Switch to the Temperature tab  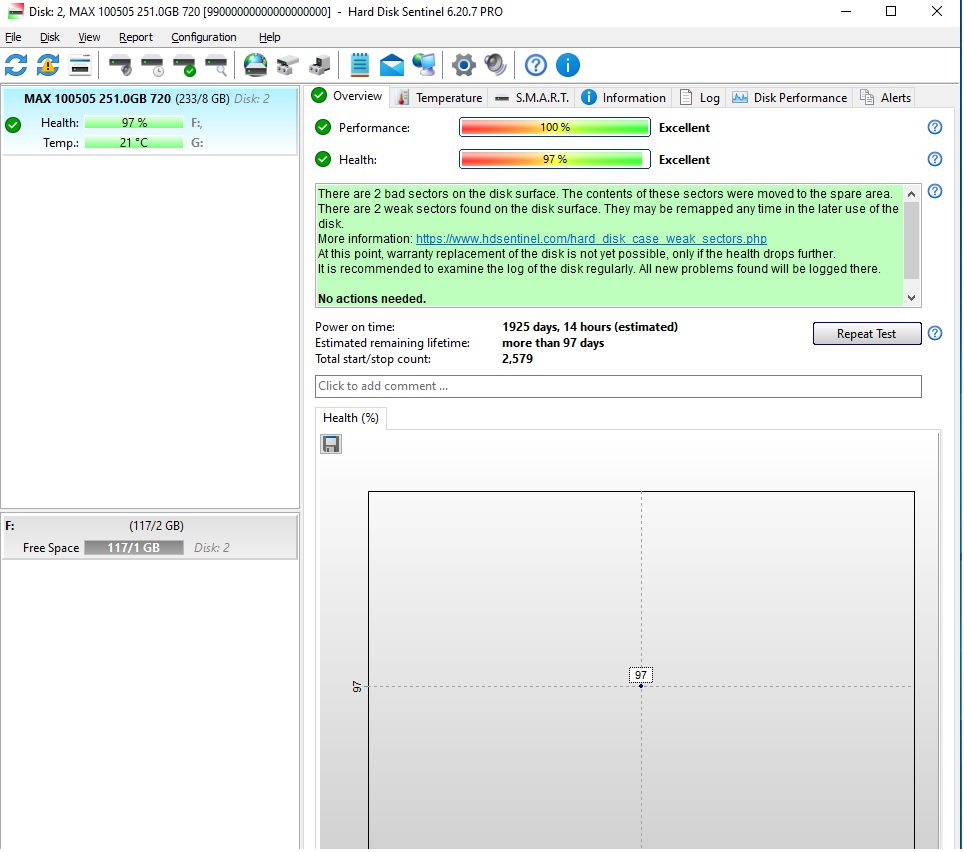(x=440, y=98)
